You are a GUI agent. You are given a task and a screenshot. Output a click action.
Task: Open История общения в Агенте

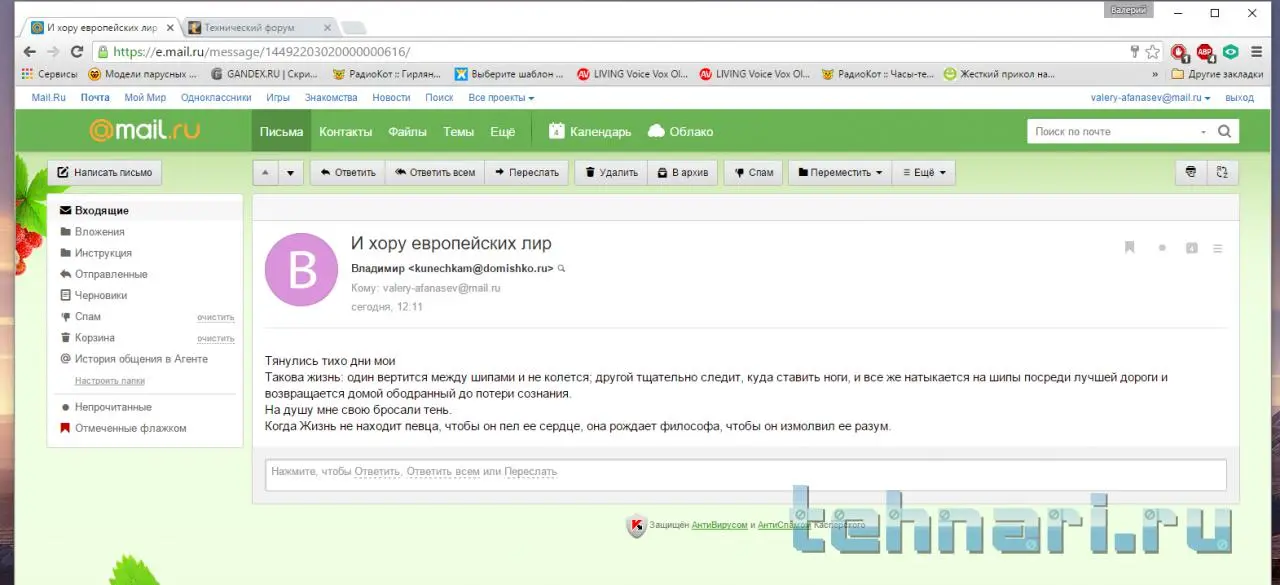[141, 359]
